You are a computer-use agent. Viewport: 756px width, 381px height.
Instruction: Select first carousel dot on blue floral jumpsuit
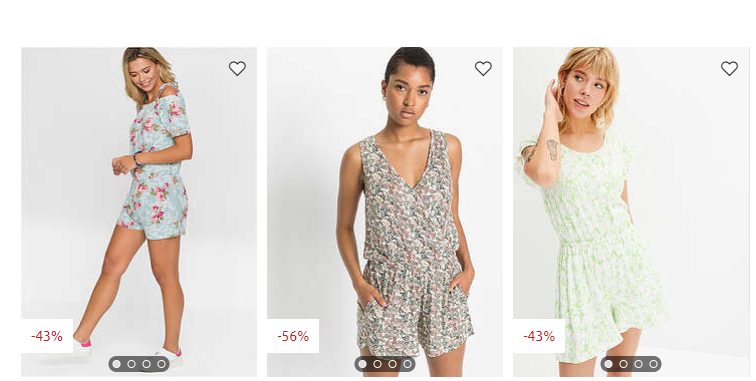[116, 364]
